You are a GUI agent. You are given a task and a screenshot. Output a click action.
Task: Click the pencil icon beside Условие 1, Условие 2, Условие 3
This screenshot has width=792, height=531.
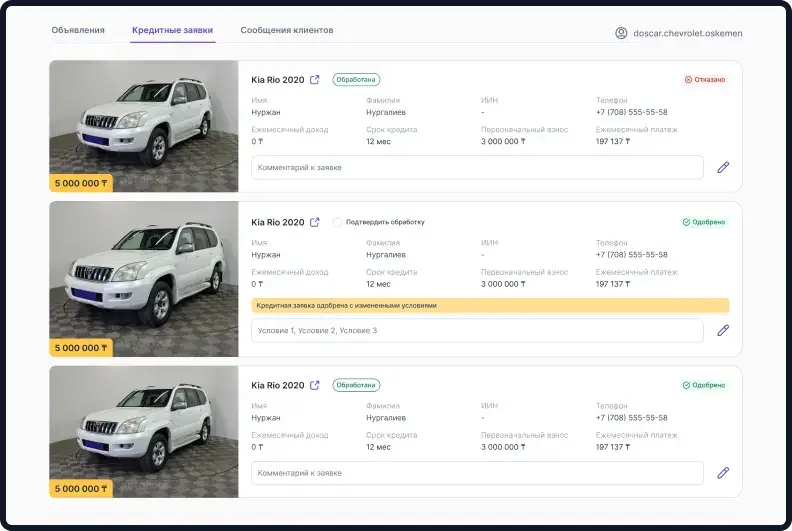click(x=723, y=330)
